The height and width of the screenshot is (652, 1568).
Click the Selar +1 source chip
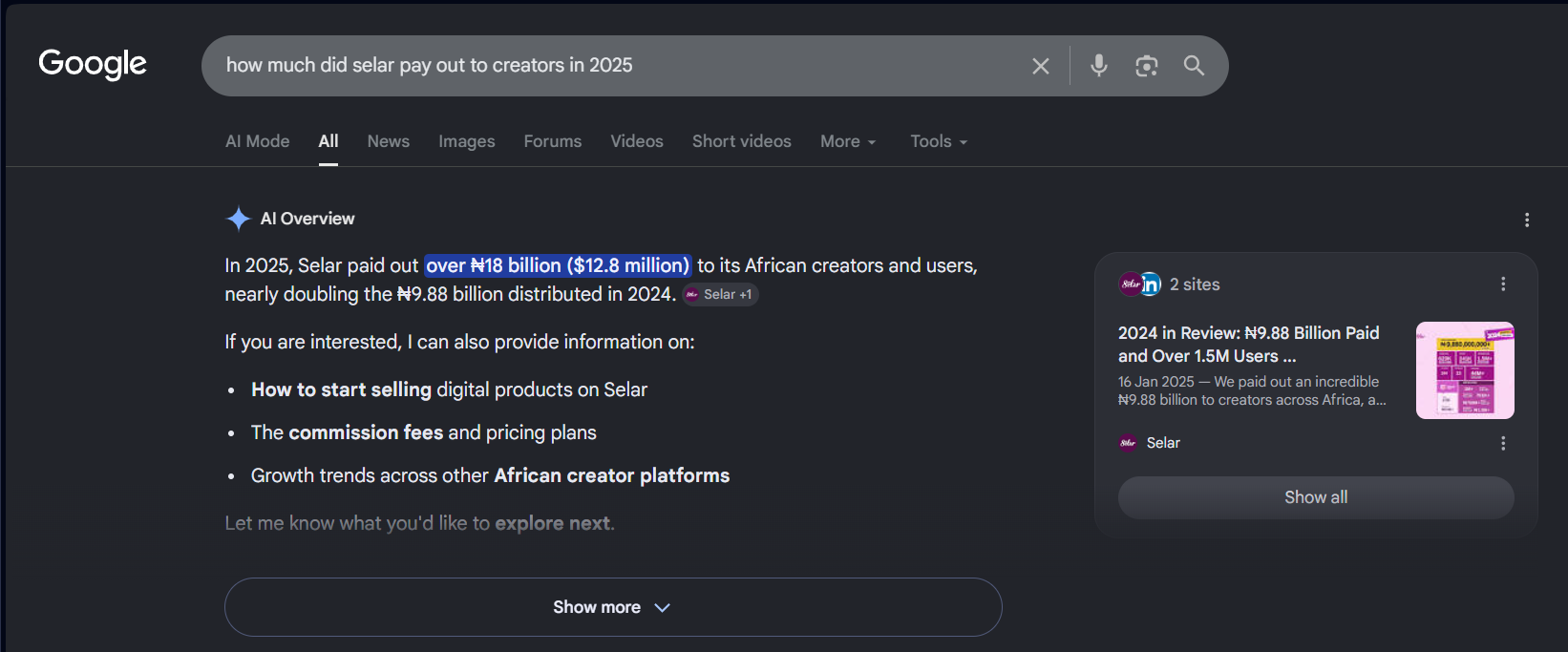(721, 294)
